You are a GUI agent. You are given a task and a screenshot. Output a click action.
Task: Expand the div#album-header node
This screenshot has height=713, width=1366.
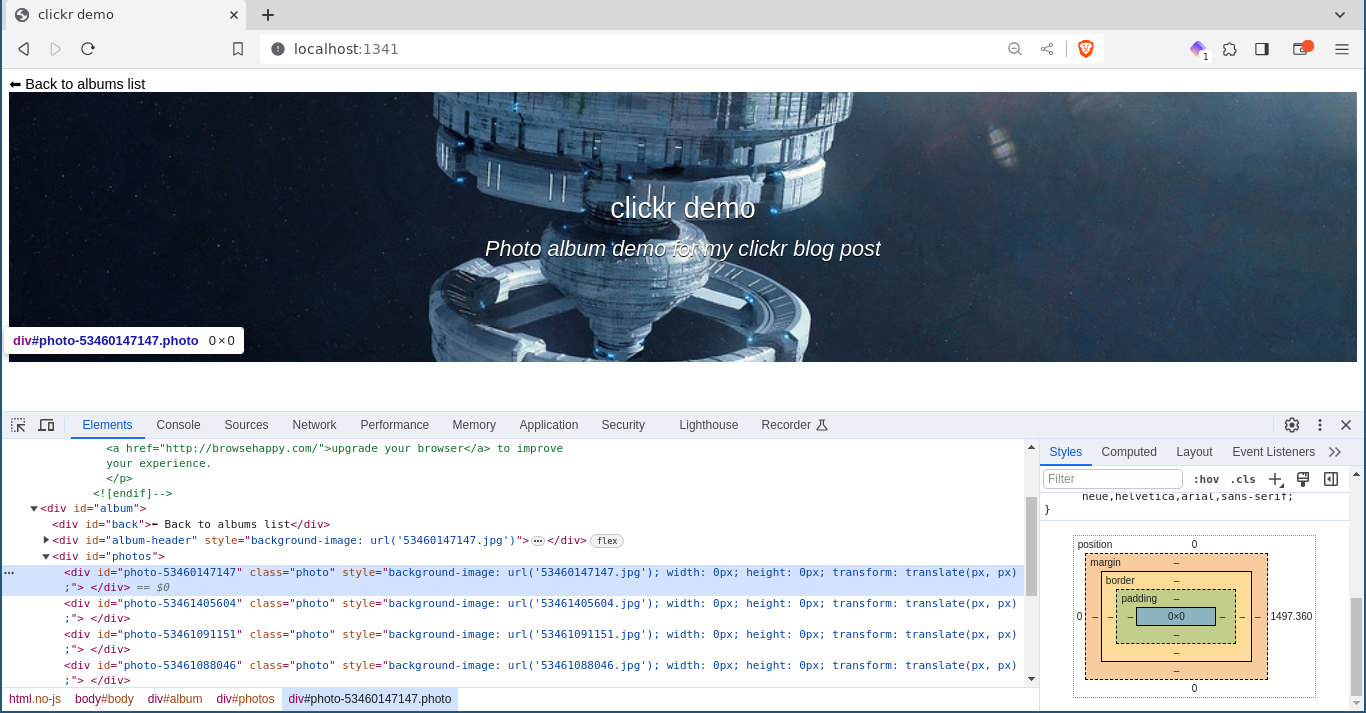(46, 540)
